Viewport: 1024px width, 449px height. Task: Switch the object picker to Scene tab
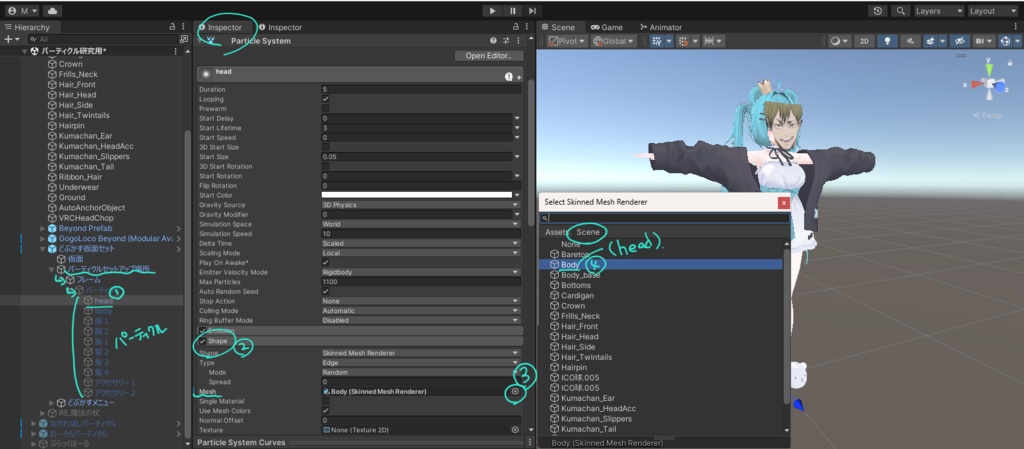[588, 232]
